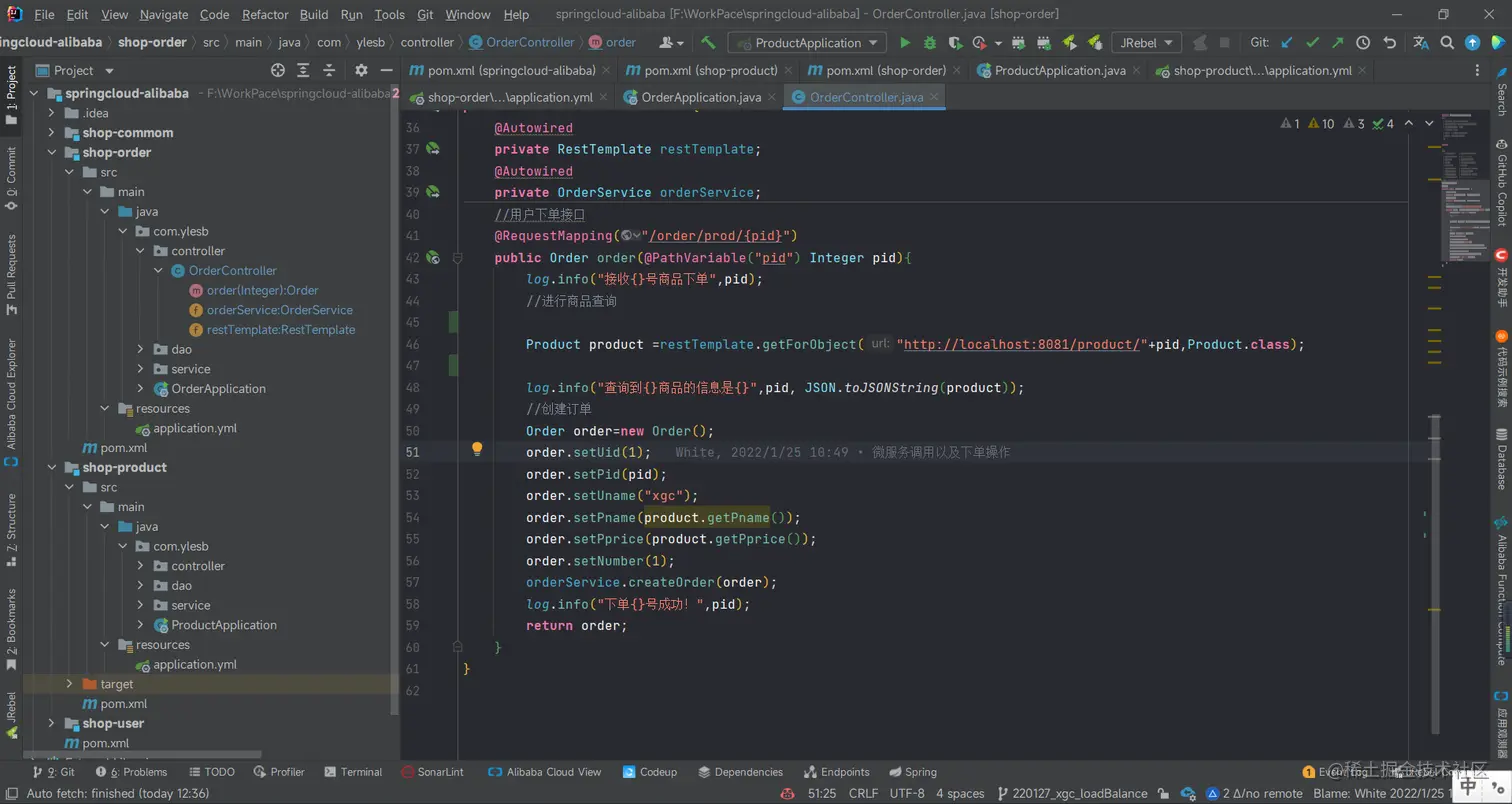This screenshot has height=804, width=1512.
Task: Click the 10 warnings inspection indicator
Action: pos(1321,123)
